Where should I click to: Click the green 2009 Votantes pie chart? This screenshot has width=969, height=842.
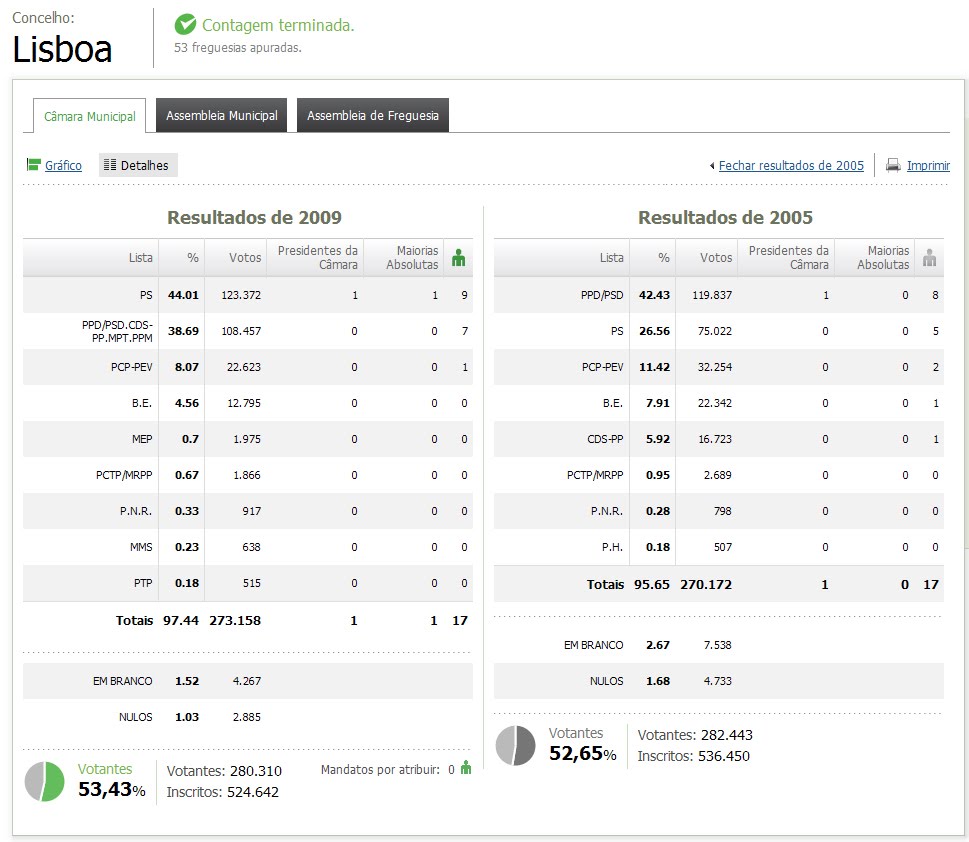pos(45,781)
